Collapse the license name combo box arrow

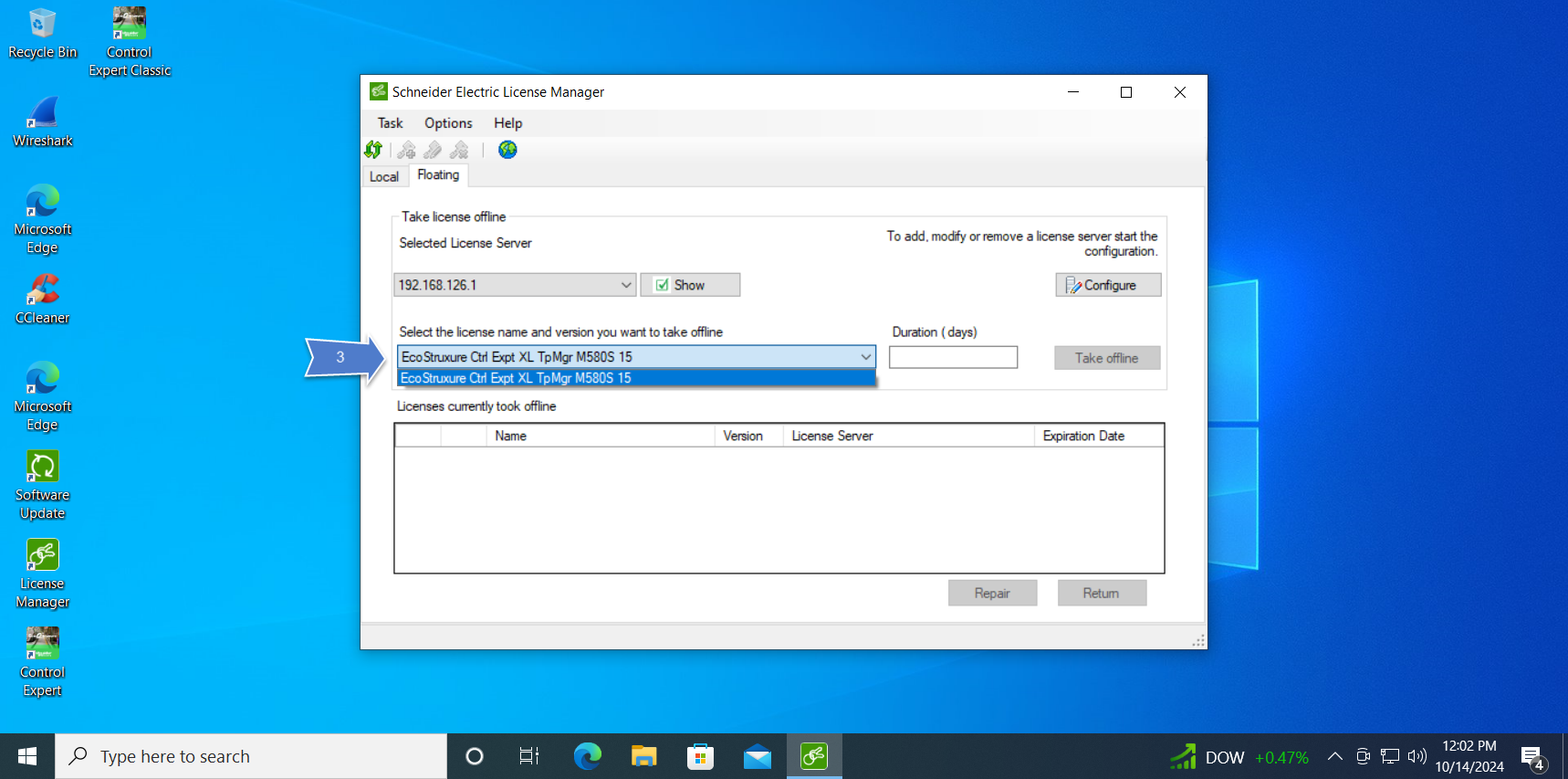click(865, 357)
